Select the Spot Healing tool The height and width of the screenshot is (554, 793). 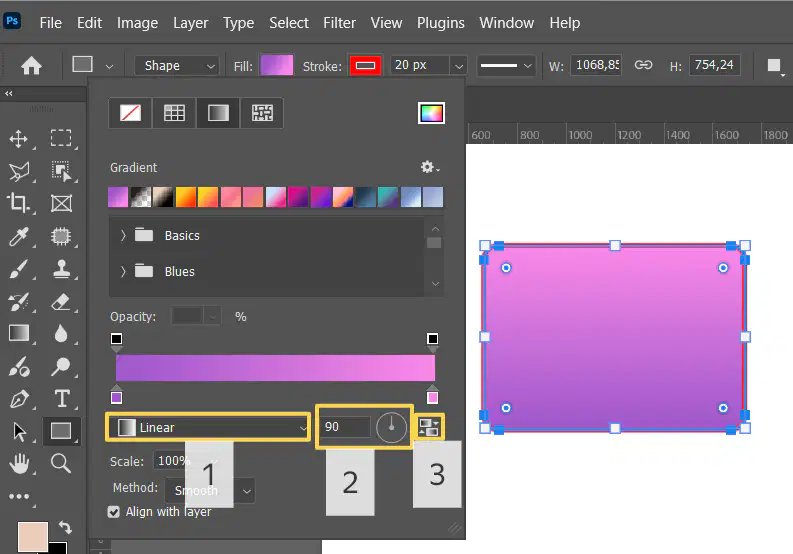tap(61, 236)
